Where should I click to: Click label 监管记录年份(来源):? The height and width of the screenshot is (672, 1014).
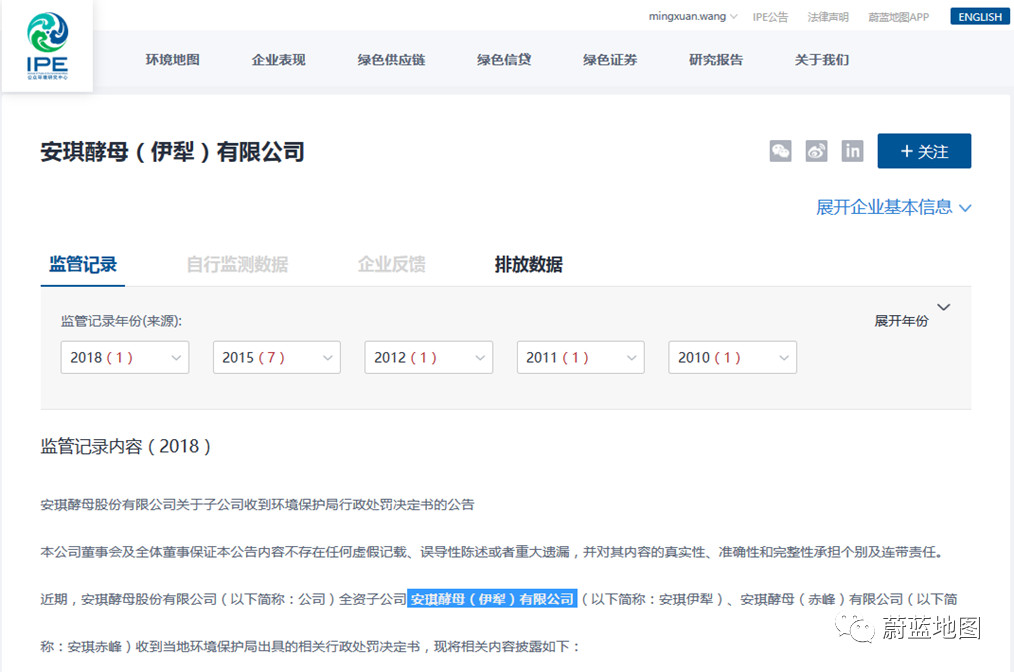tap(122, 321)
